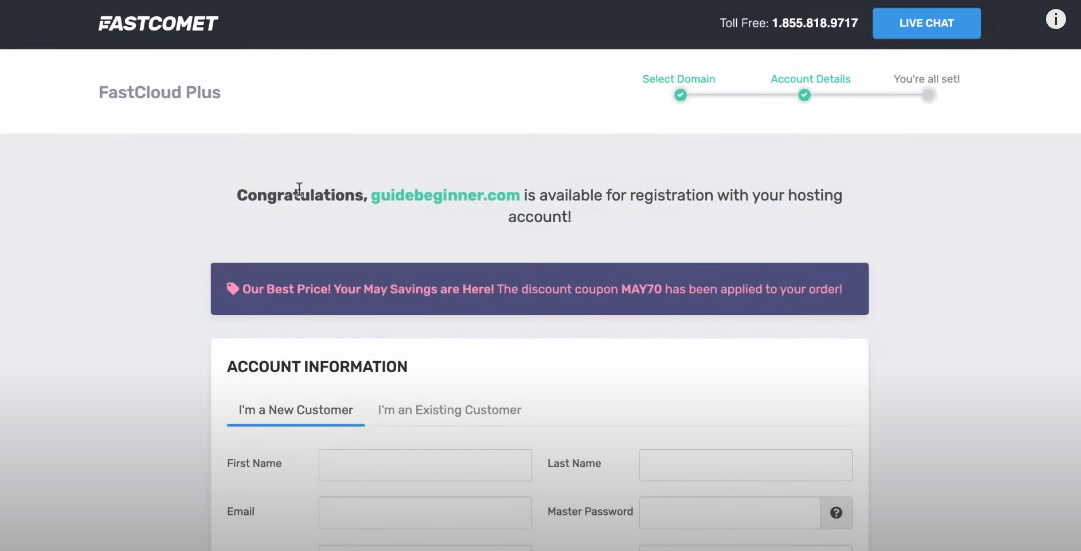The height and width of the screenshot is (551, 1081).
Task: Click the Account Details step checkmark
Action: coord(805,95)
